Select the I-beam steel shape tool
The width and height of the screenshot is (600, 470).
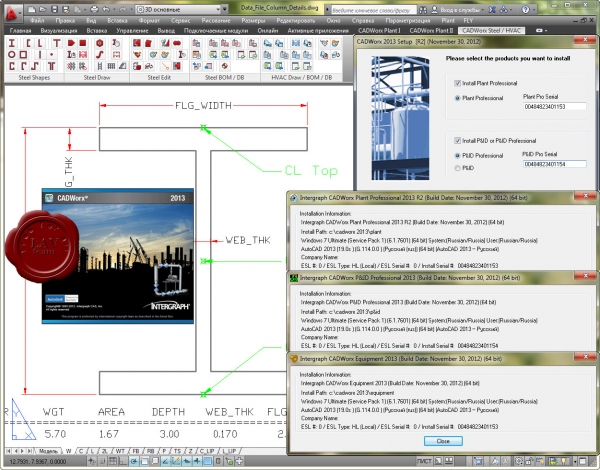click(x=12, y=43)
